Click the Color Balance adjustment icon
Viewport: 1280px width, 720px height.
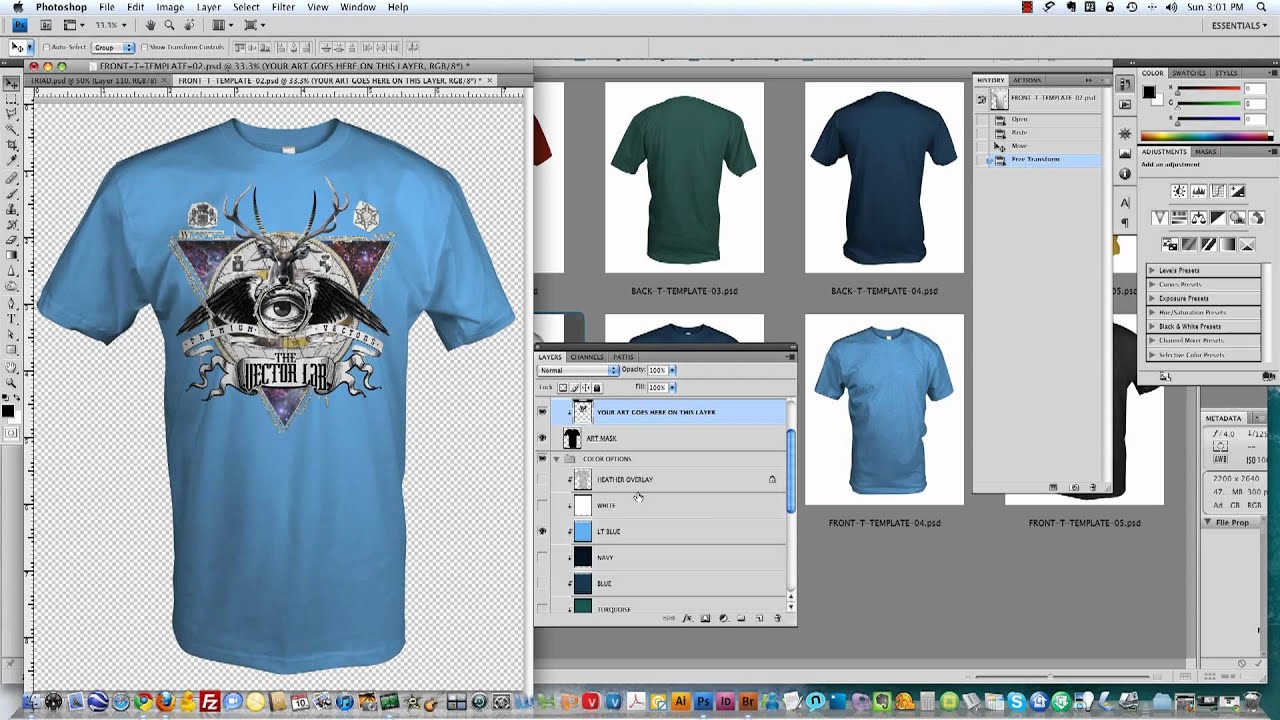[x=1199, y=217]
